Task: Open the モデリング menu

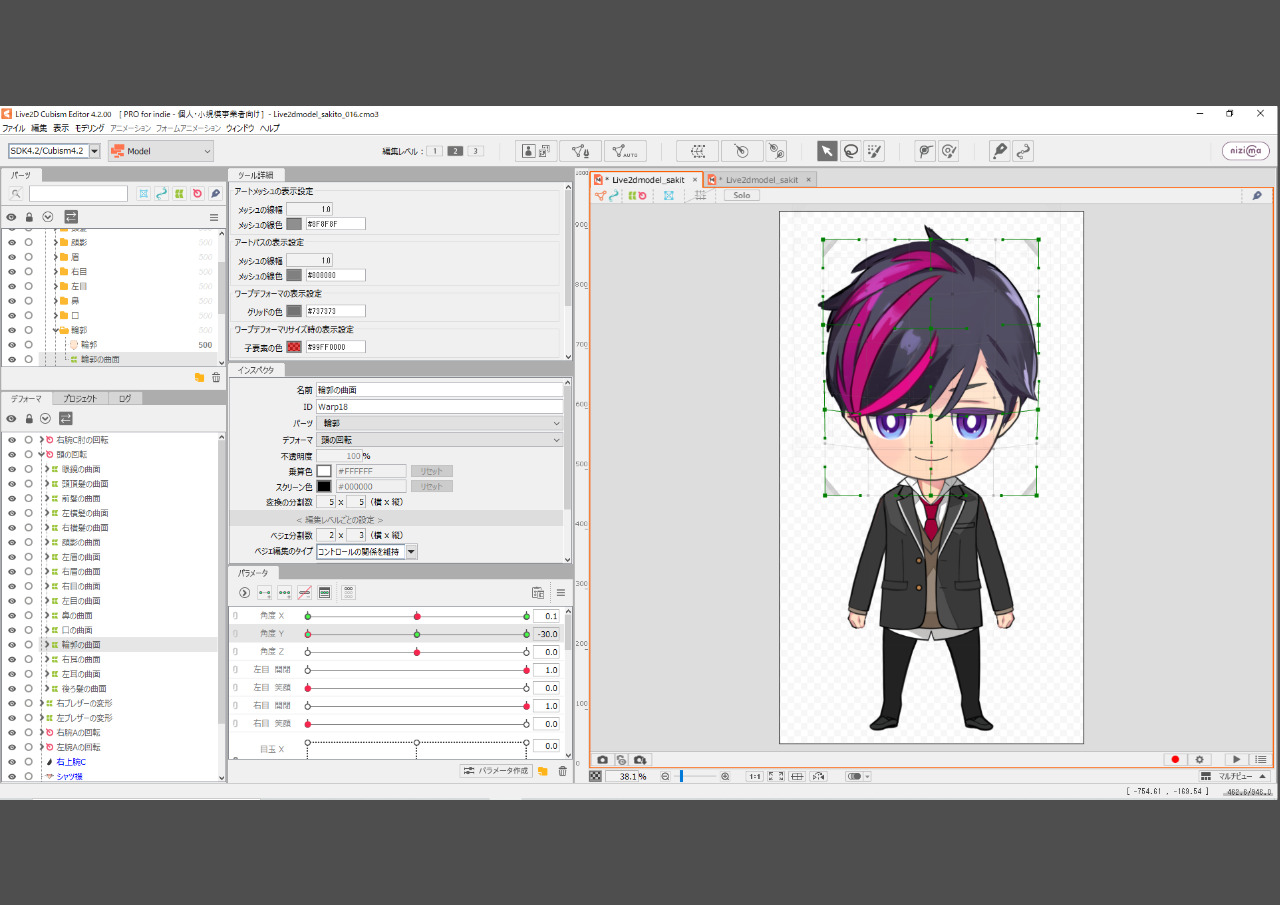Action: (x=90, y=128)
